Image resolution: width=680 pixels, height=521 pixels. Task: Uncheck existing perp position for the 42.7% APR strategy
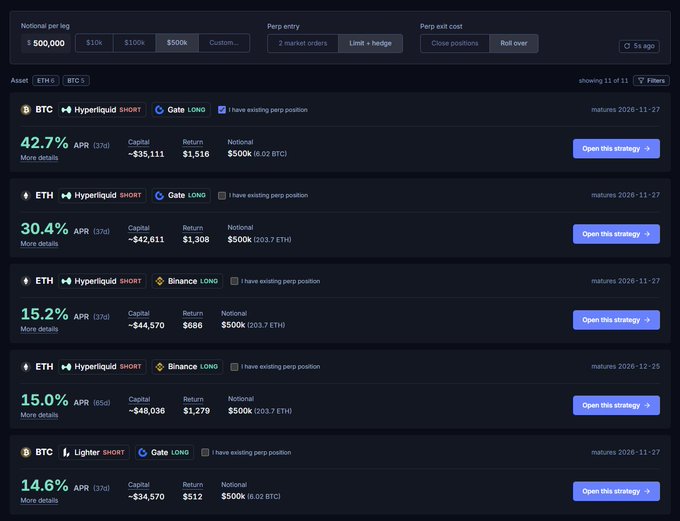pyautogui.click(x=222, y=110)
